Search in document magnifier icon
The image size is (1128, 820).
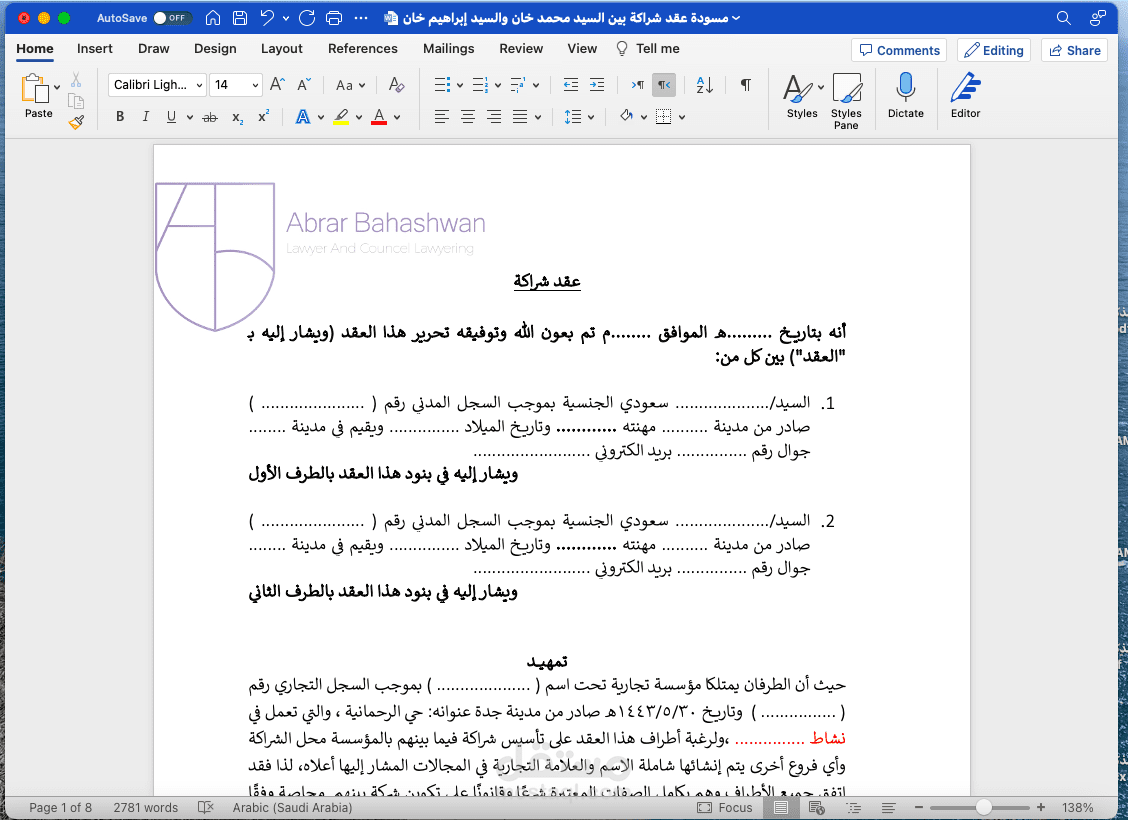(x=1063, y=18)
